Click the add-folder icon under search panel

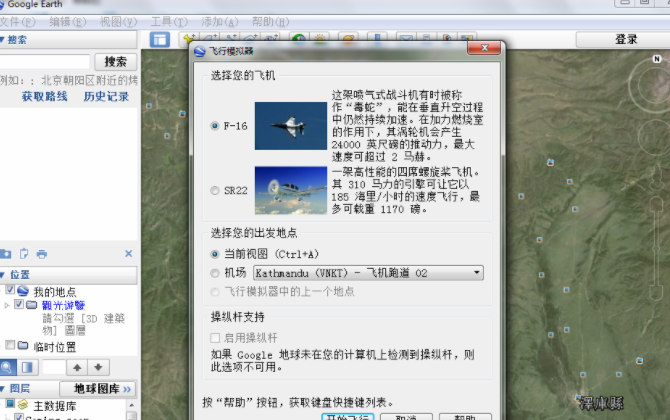click(x=6, y=254)
